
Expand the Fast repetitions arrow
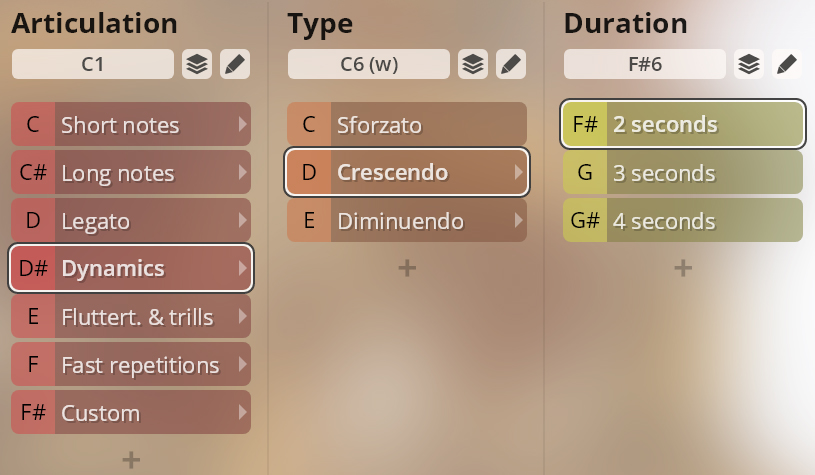click(x=241, y=365)
